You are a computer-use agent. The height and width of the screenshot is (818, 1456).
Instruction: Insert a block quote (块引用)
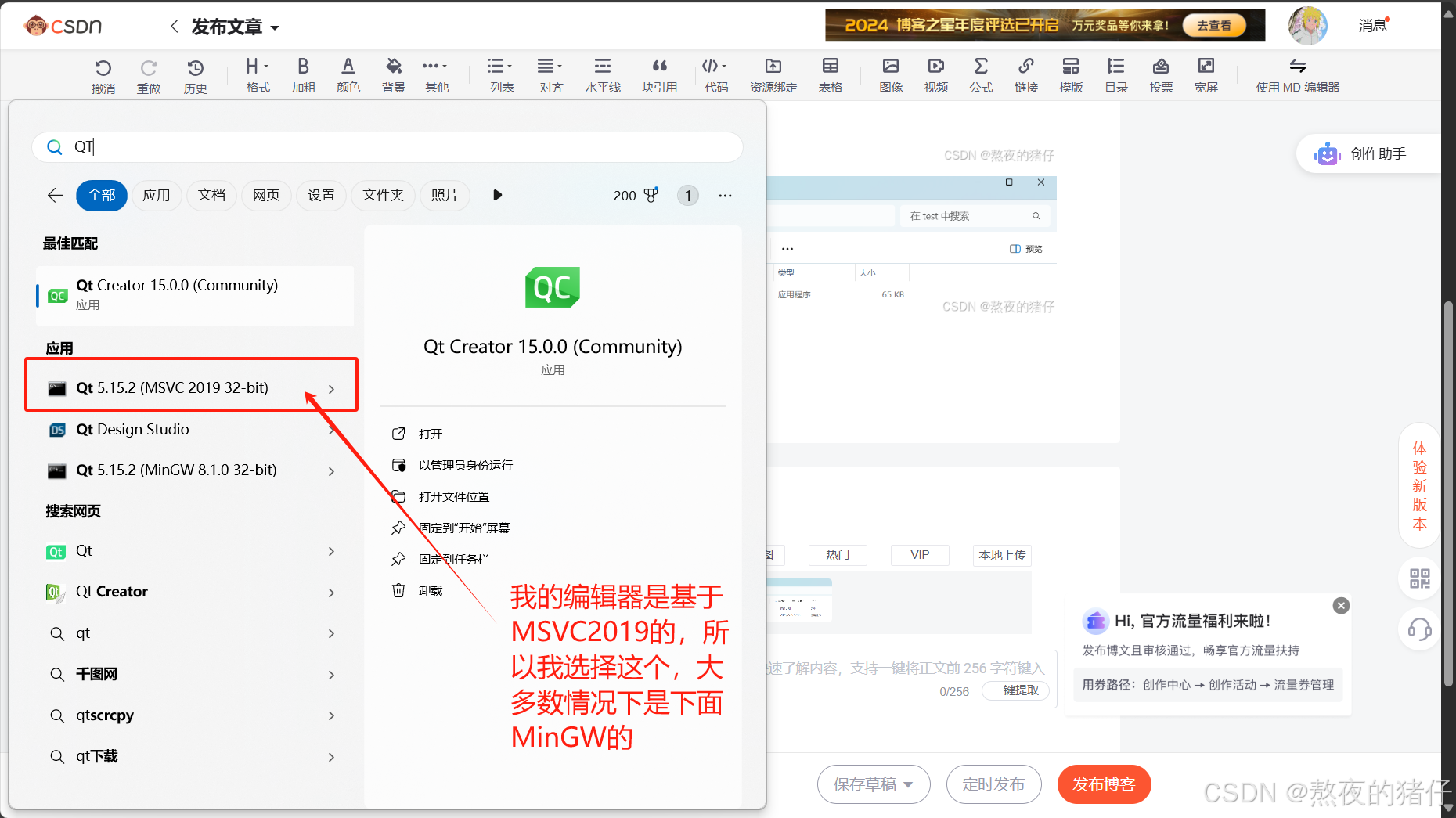coord(660,75)
